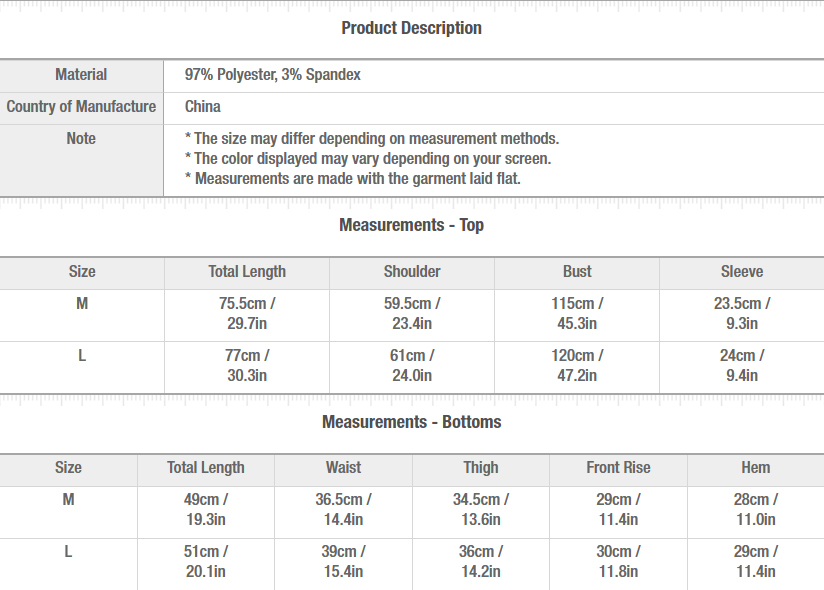Select the 75.5cm / 29.7in cell
Screen dimensions: 824x590
(247, 314)
